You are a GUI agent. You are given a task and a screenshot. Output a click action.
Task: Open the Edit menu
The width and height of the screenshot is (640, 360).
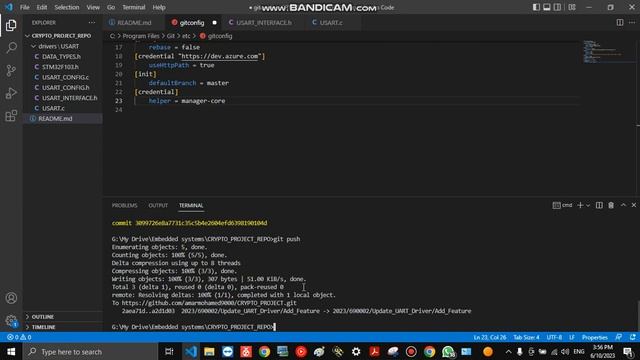click(x=42, y=7)
